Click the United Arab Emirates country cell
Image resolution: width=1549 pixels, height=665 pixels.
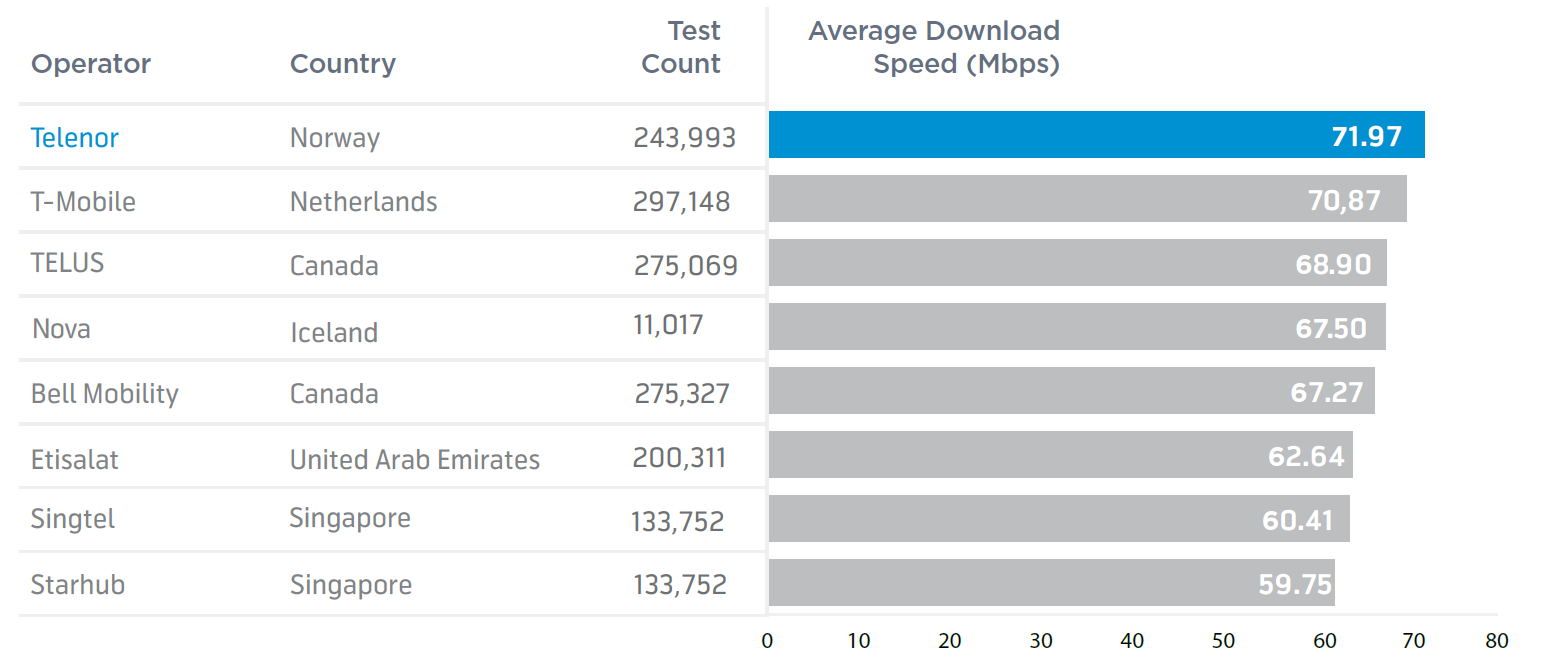[x=414, y=459]
